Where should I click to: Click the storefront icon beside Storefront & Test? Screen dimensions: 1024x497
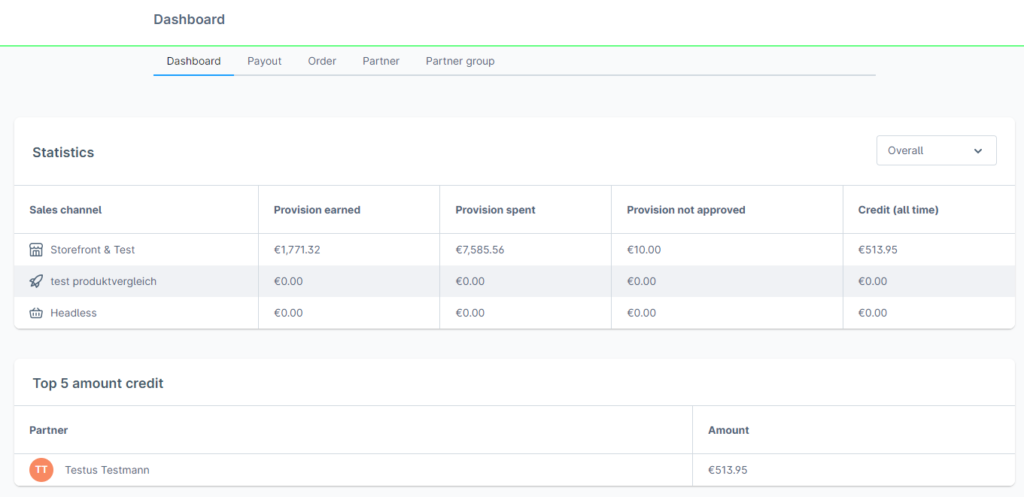click(x=37, y=250)
